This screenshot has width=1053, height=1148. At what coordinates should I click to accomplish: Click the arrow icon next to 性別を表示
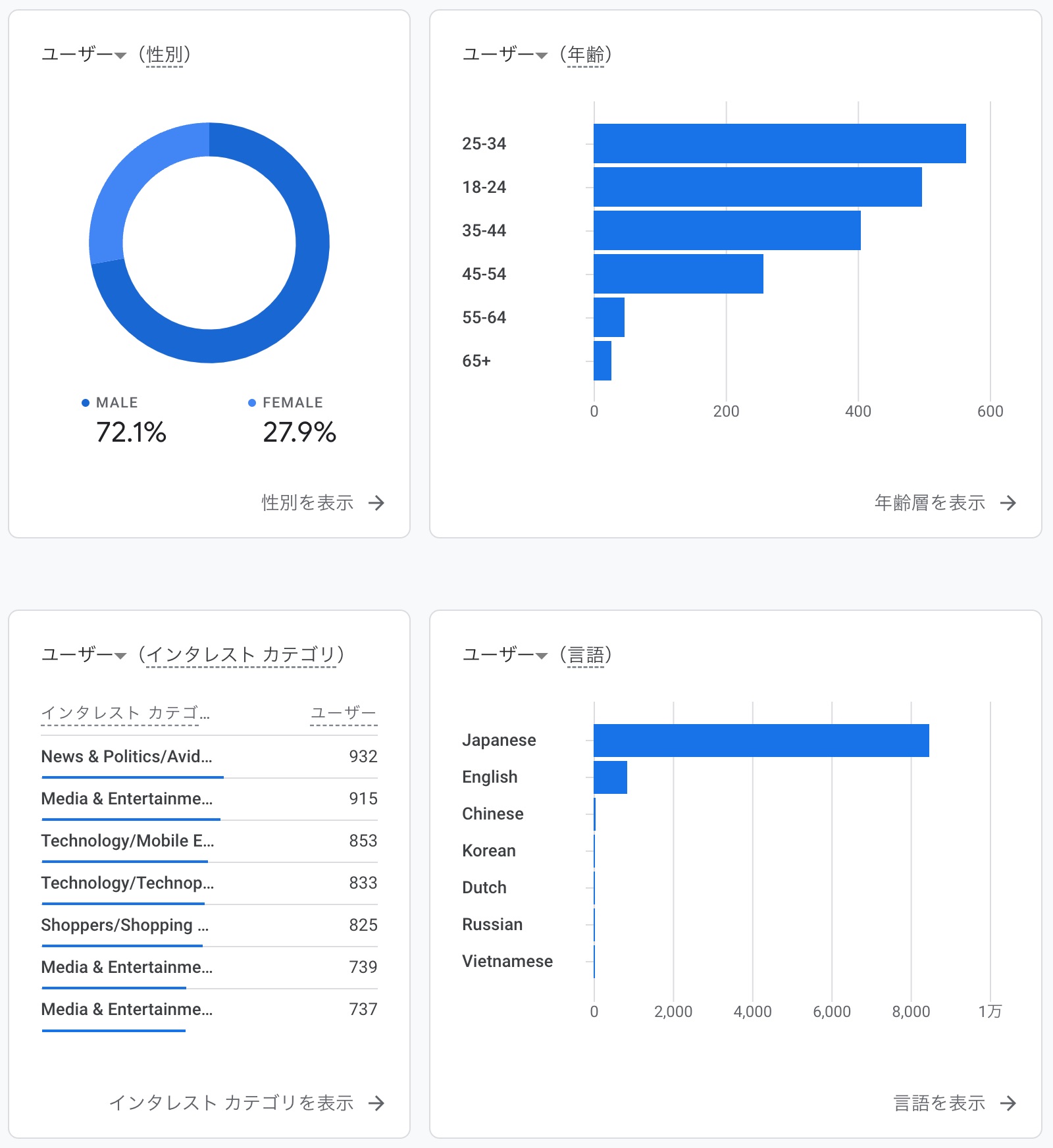click(376, 504)
